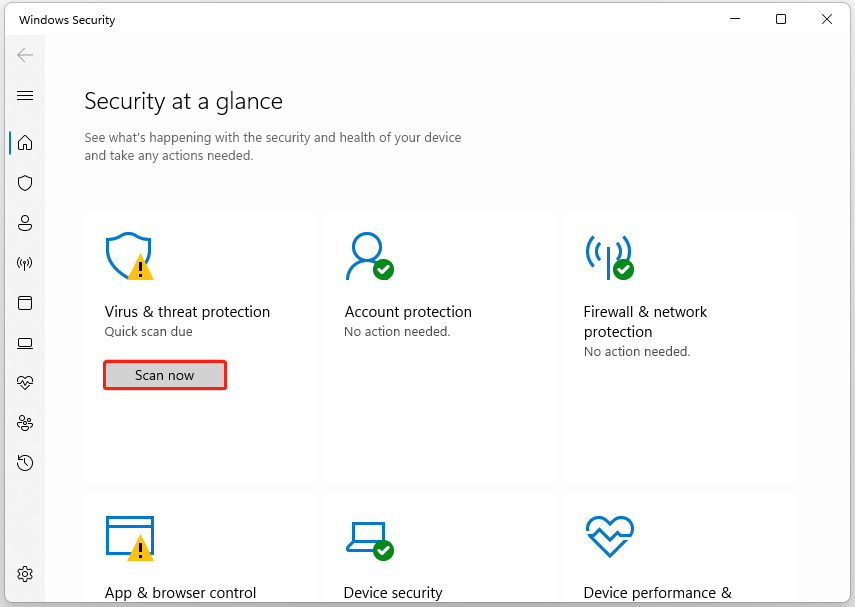Click the 'Quick scan due' status text
Image resolution: width=855 pixels, height=607 pixels.
[148, 332]
